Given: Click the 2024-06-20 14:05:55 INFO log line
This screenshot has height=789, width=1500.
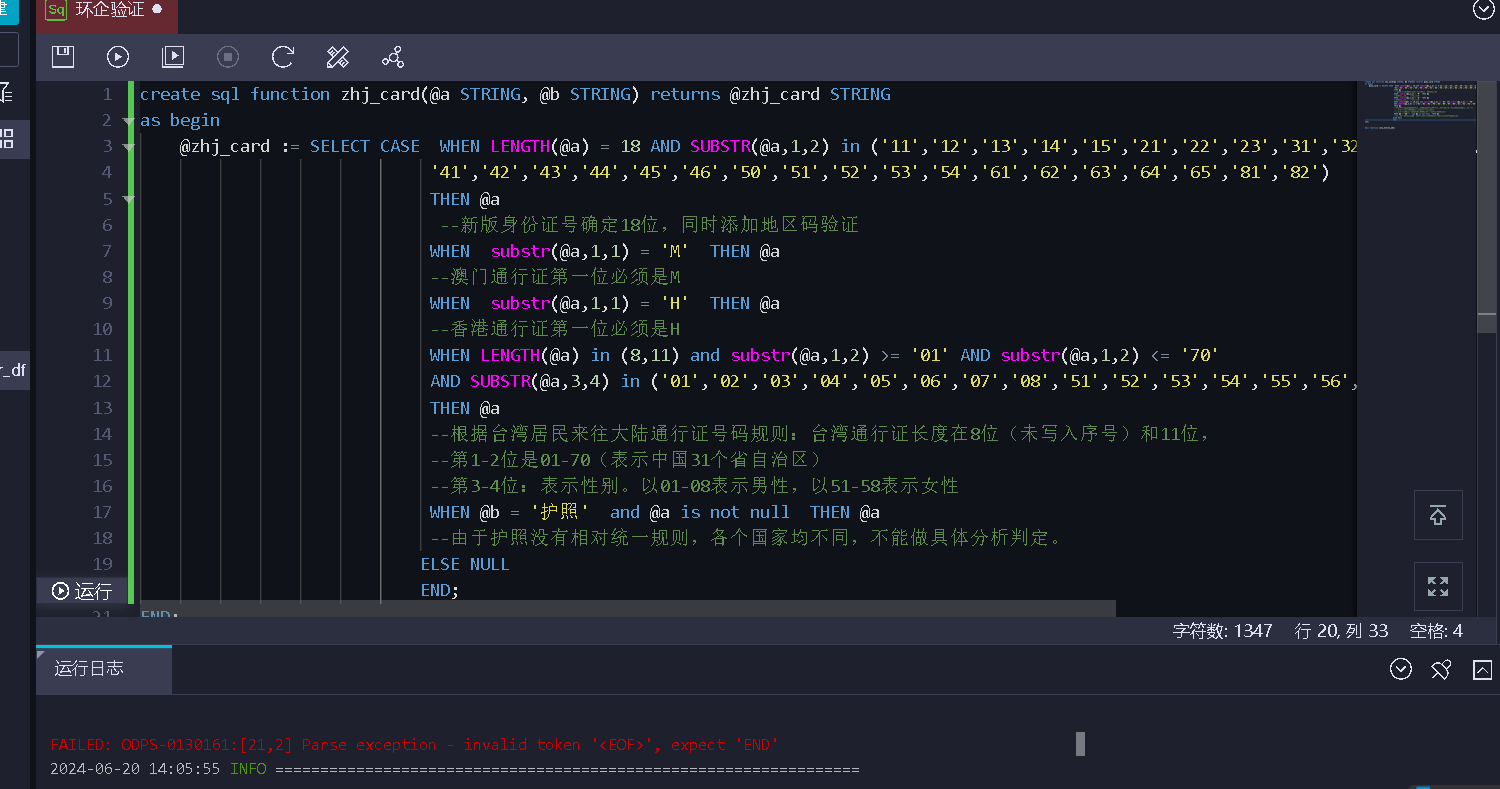Looking at the screenshot, I should [x=455, y=770].
